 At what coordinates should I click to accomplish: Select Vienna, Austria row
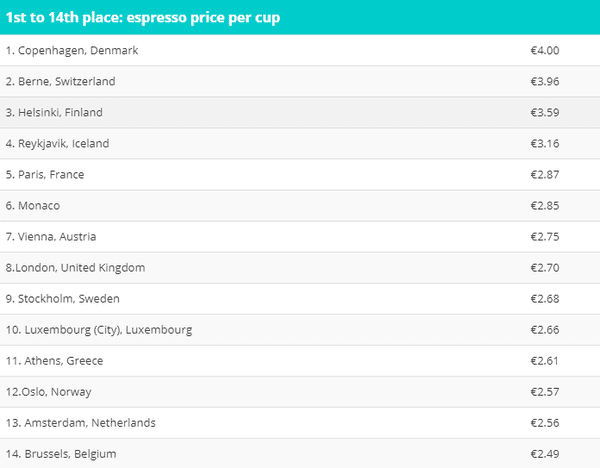[x=300, y=236]
